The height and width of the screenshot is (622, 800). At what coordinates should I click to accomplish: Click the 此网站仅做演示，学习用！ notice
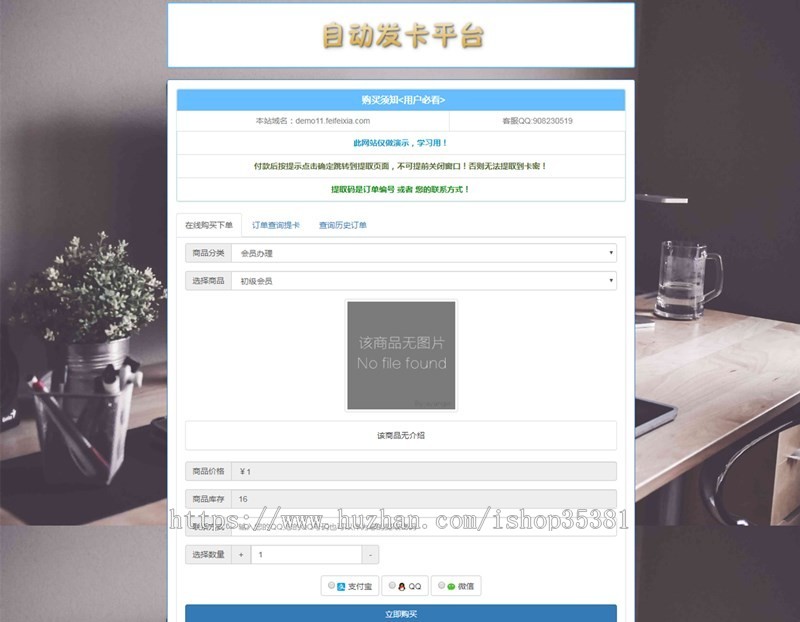click(x=401, y=143)
